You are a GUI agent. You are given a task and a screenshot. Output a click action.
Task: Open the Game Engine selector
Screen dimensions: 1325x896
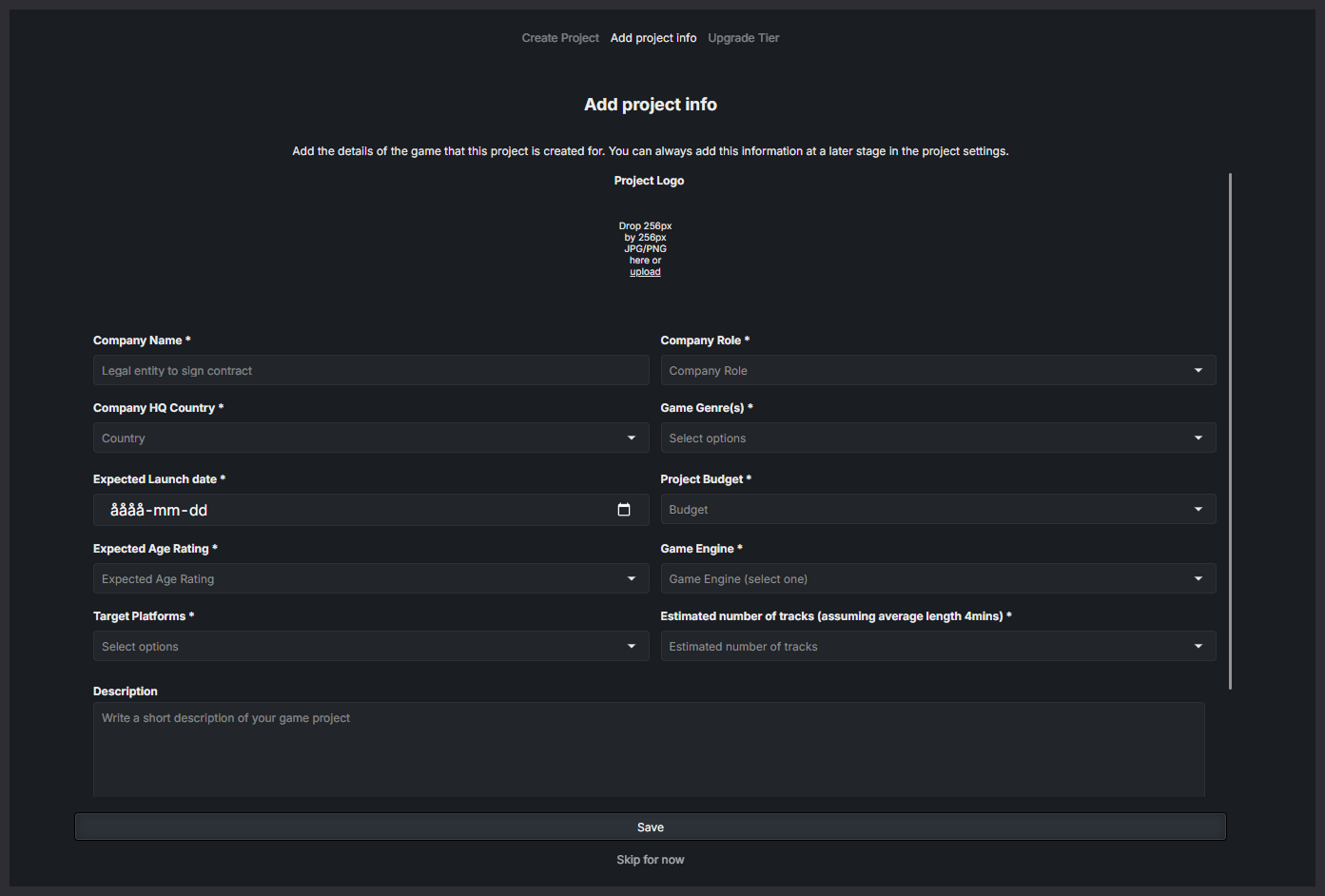click(x=938, y=578)
